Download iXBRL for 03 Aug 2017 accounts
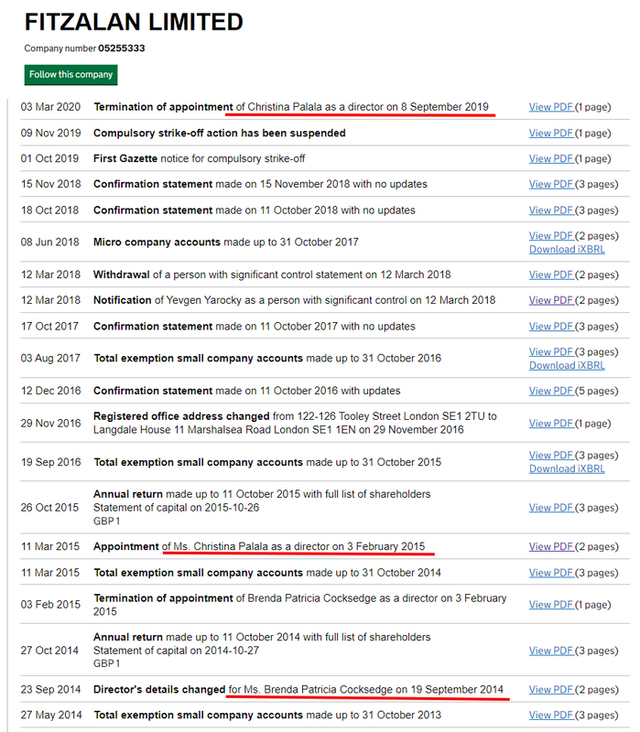640x732 pixels. pos(566,365)
